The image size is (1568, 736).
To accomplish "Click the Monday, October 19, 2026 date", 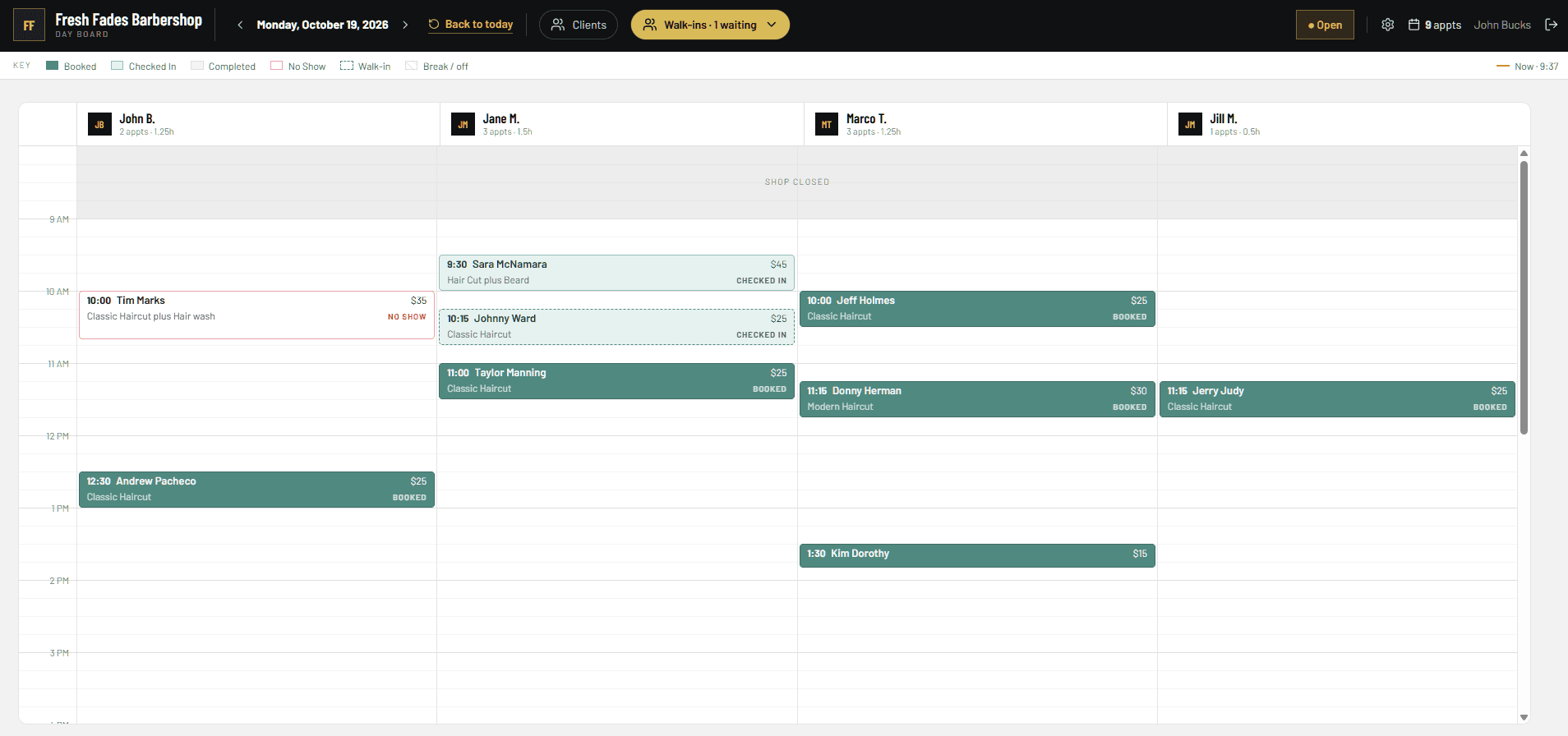I will click(x=322, y=25).
